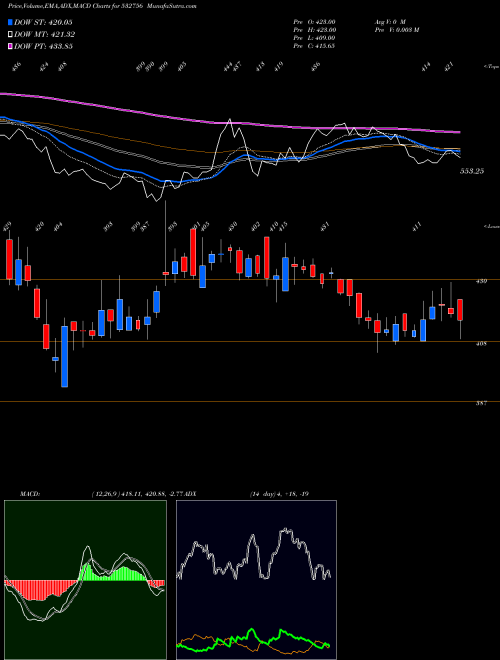Click the last red candle on the right
The image size is (500, 660).
[460, 310]
